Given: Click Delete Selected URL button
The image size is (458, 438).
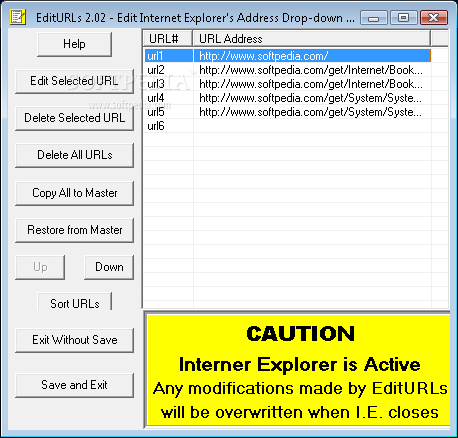Looking at the screenshot, I should pyautogui.click(x=74, y=118).
